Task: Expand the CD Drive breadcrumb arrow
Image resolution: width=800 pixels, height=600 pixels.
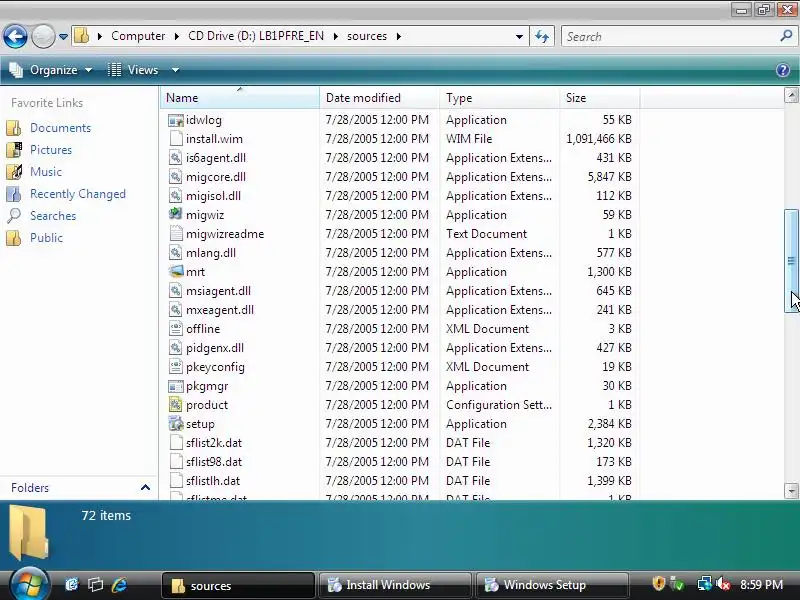Action: (x=336, y=36)
